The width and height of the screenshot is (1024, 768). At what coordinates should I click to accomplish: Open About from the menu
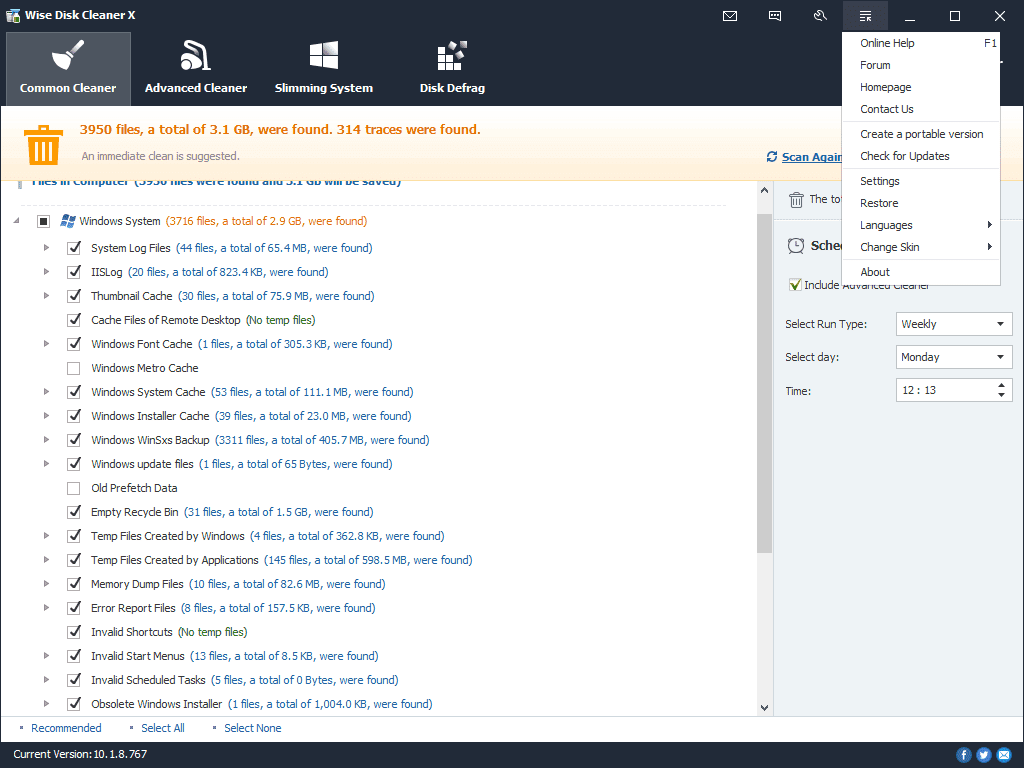coord(921,272)
